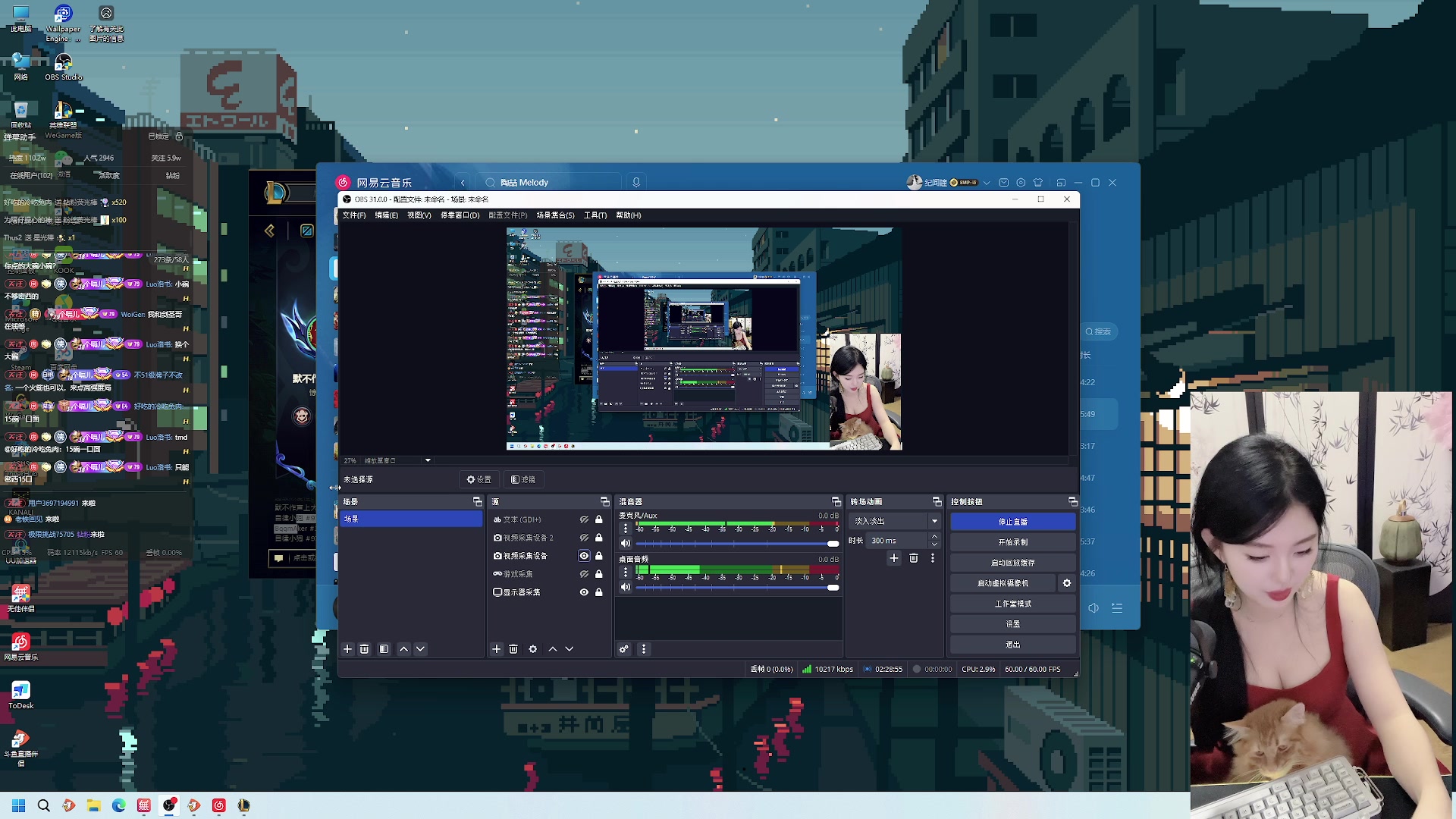The width and height of the screenshot is (1456, 819).
Task: Open 麦克风/Aux three-dot options menu
Action: click(626, 529)
